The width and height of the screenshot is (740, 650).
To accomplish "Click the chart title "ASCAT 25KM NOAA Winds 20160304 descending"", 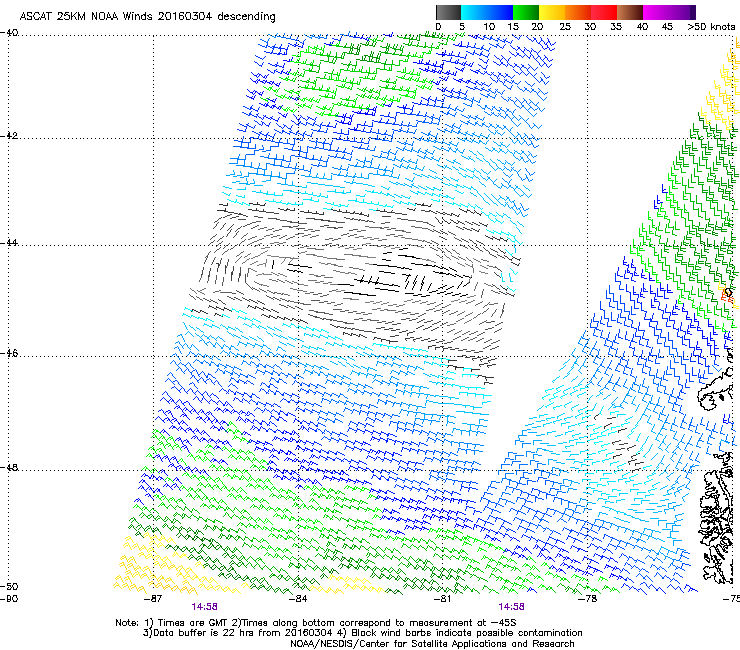I will tap(147, 16).
